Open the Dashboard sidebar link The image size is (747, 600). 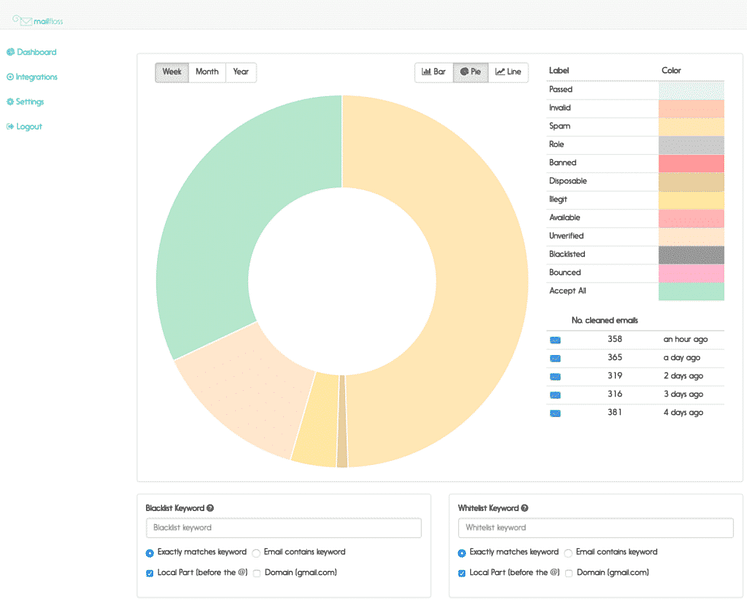pyautogui.click(x=31, y=52)
